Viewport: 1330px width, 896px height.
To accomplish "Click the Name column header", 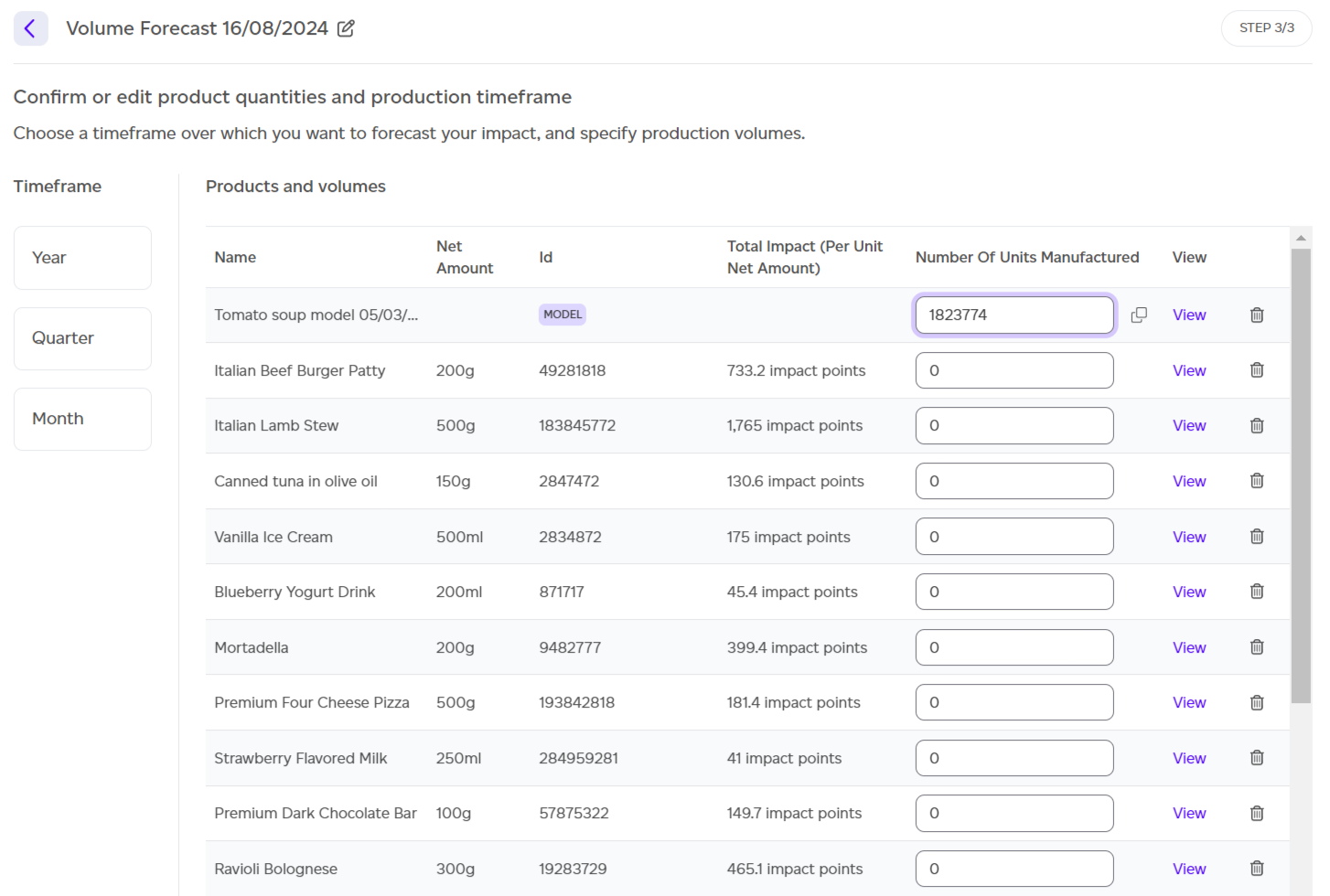I will pos(235,258).
